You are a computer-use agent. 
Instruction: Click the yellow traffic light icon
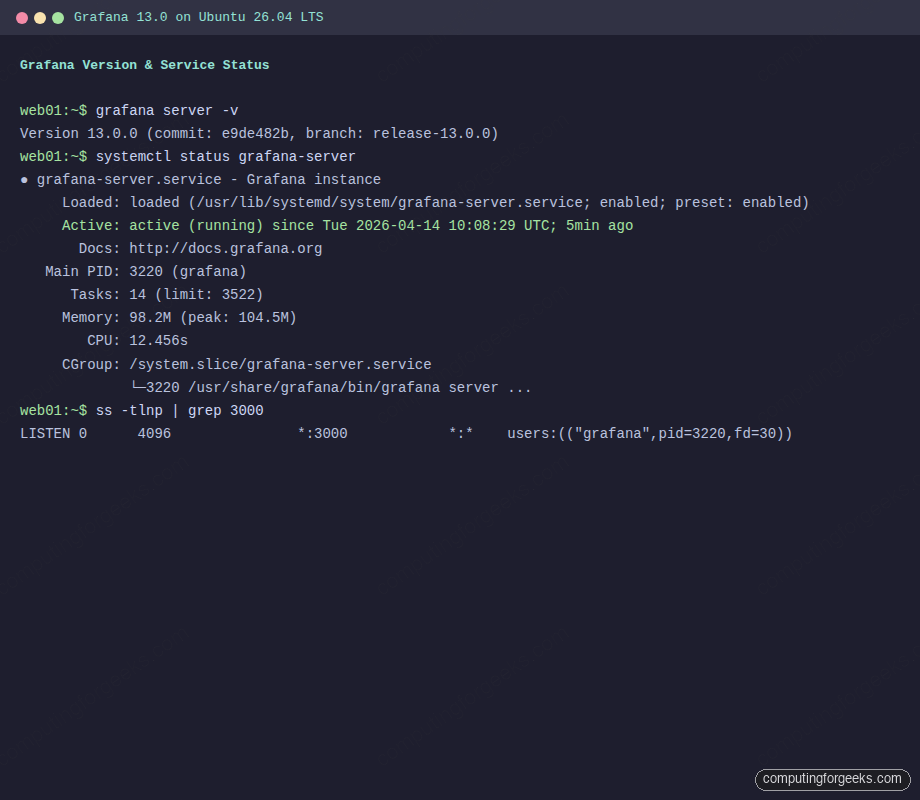pyautogui.click(x=38, y=17)
